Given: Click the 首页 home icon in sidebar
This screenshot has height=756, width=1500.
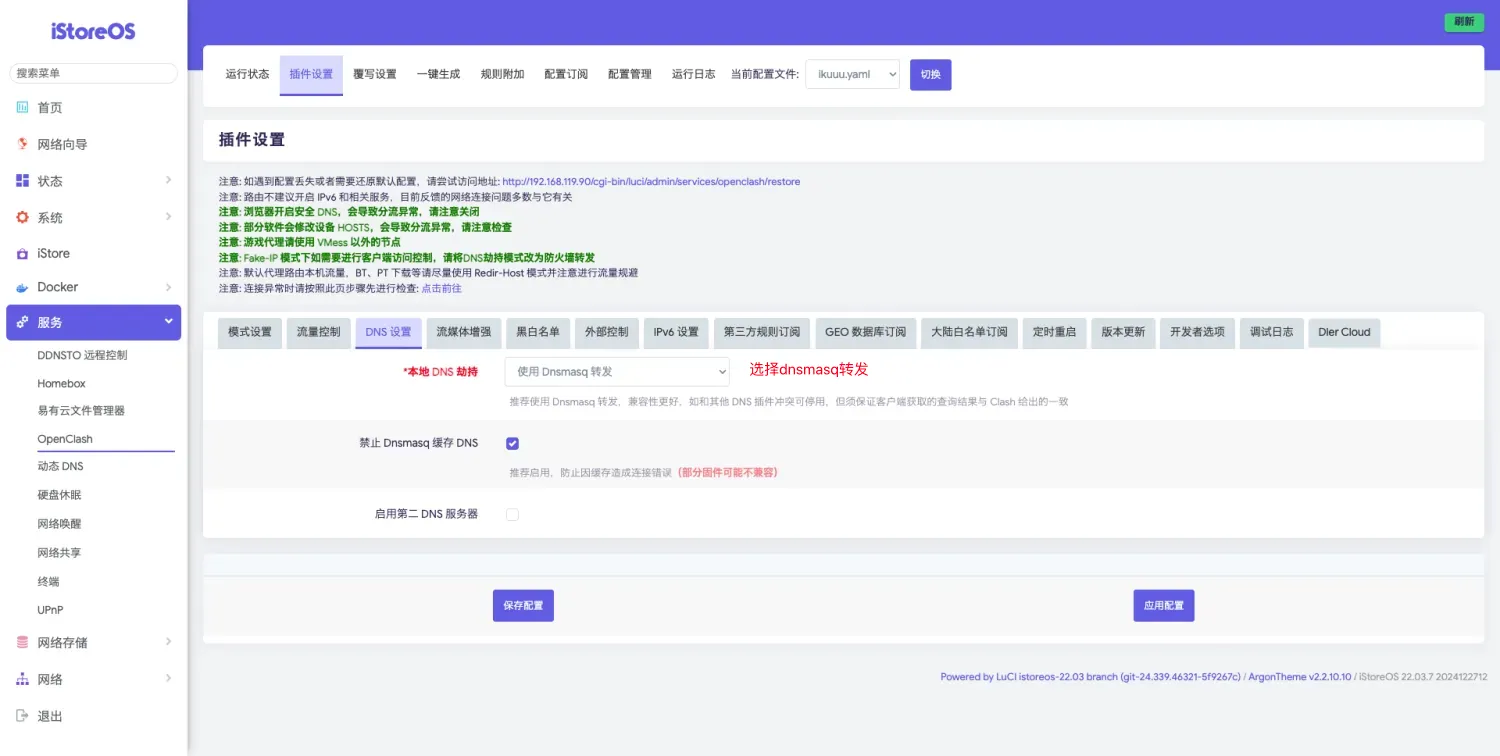Looking at the screenshot, I should coord(22,108).
